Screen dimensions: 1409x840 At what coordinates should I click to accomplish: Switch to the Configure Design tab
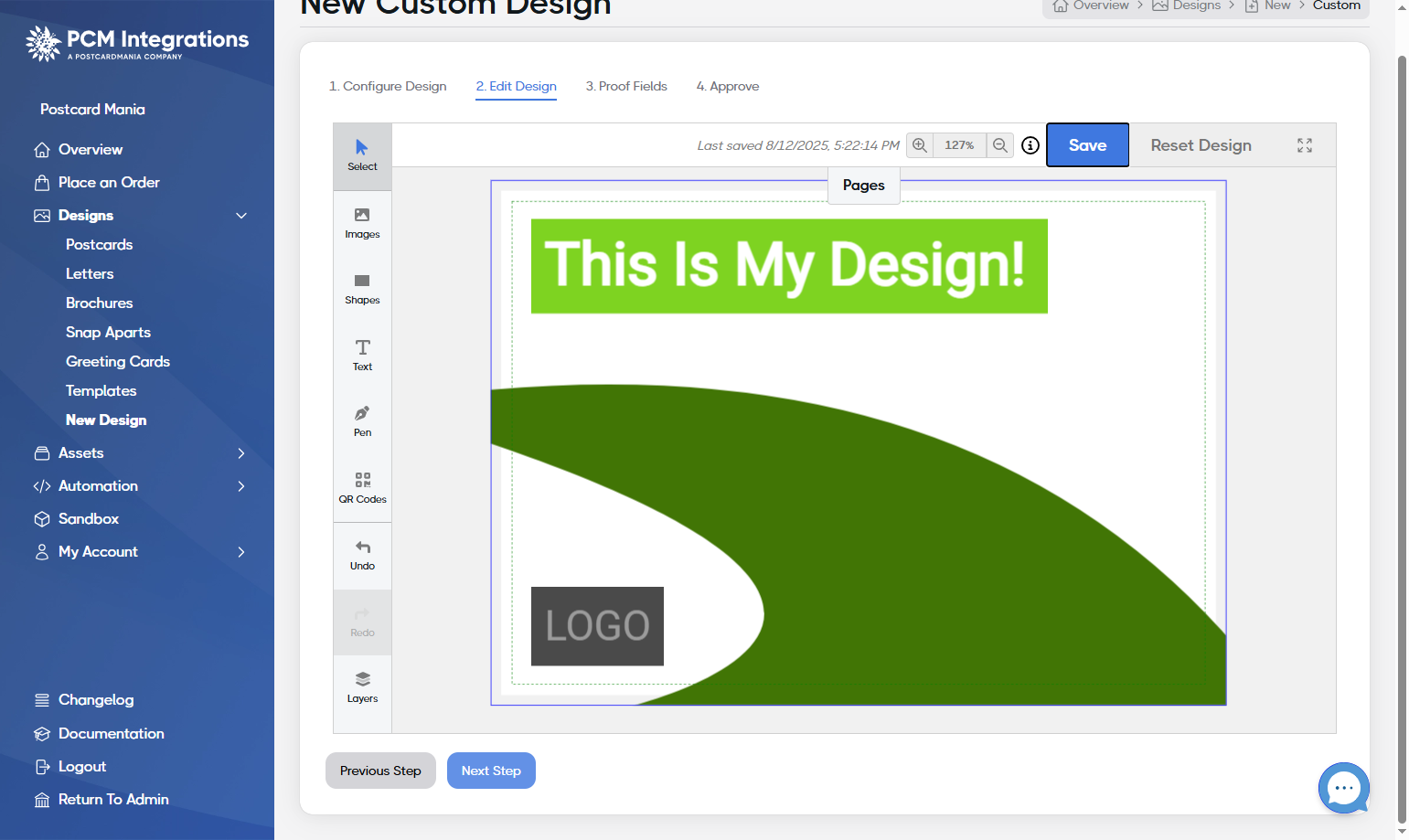point(388,86)
